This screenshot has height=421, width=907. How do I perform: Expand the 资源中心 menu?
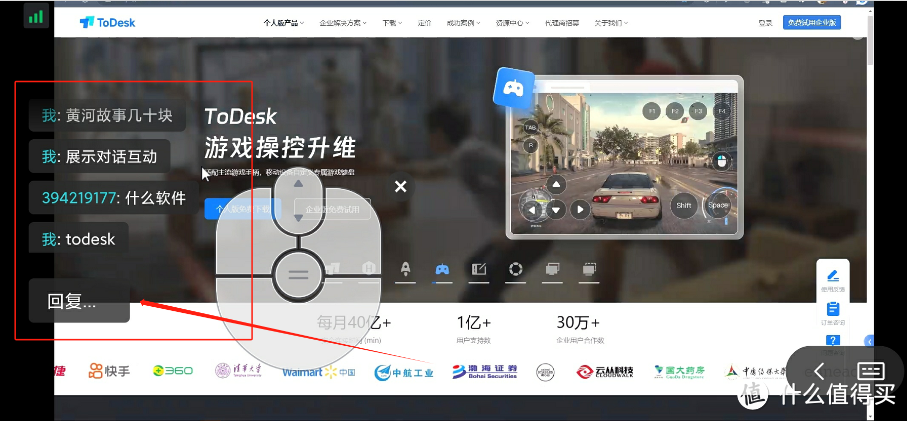point(513,23)
